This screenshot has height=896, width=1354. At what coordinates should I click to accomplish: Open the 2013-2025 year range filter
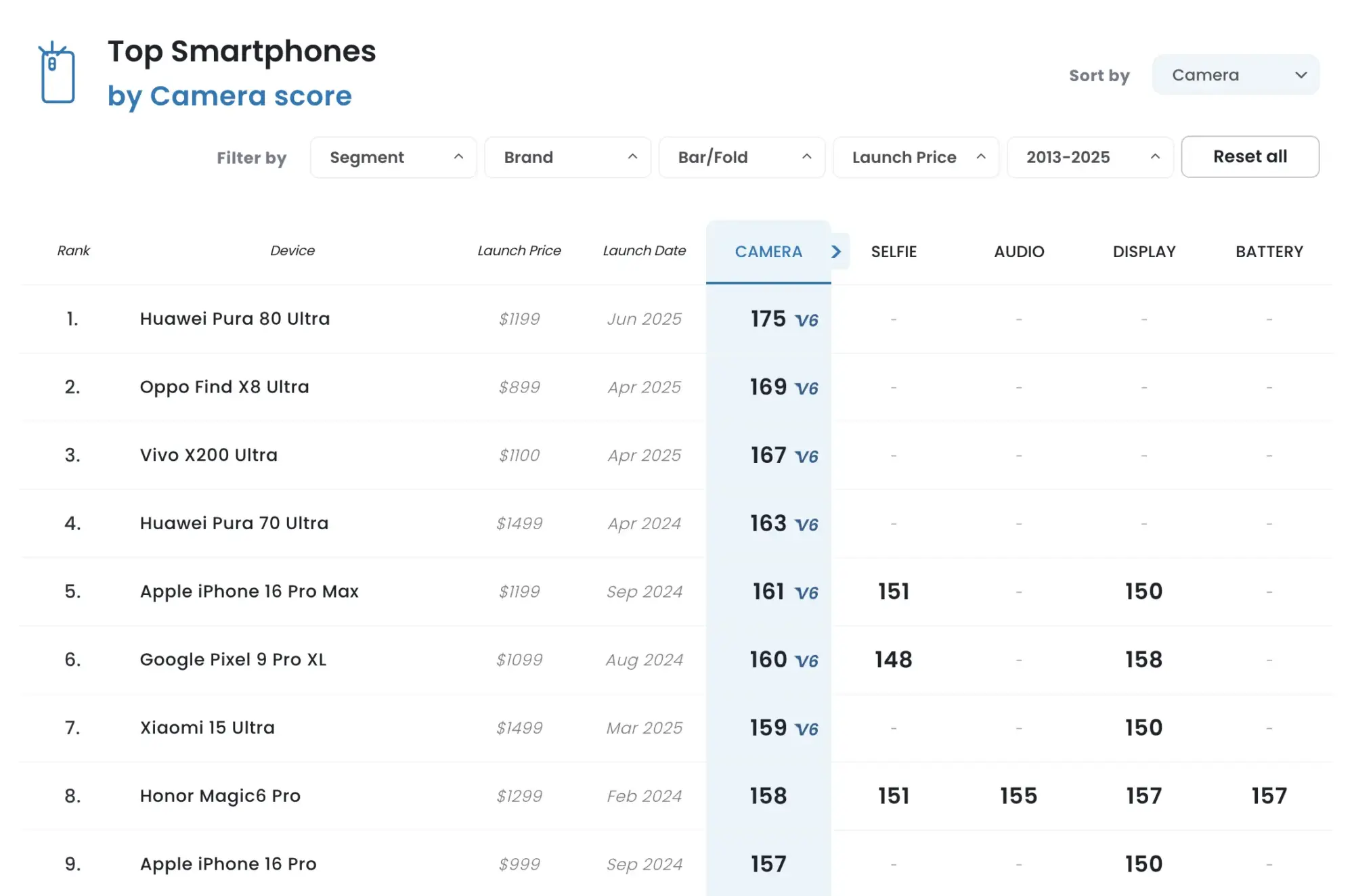(x=1090, y=157)
